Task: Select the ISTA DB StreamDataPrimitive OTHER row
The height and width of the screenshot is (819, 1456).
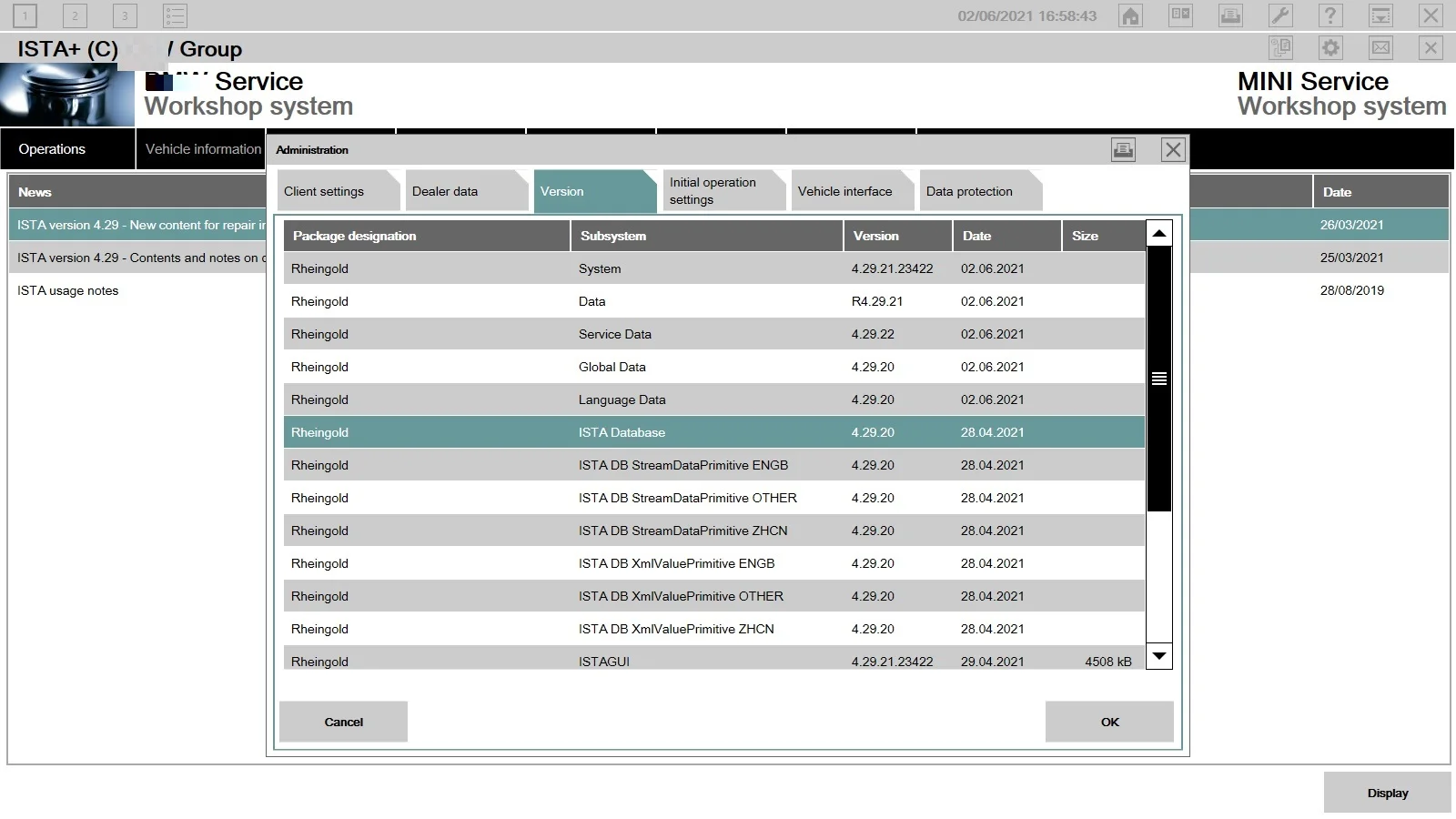Action: (x=714, y=498)
